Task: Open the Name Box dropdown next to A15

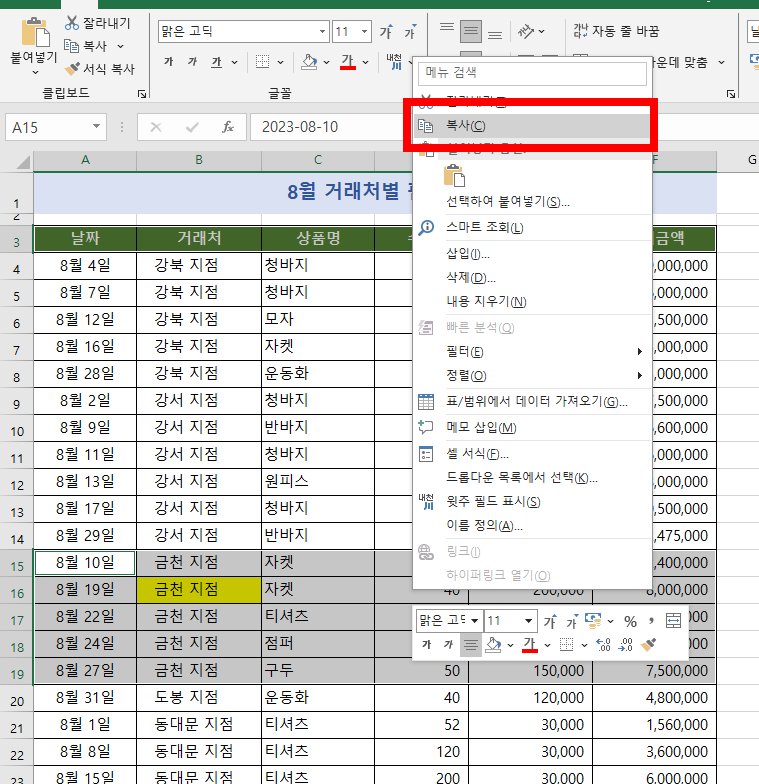Action: 96,127
